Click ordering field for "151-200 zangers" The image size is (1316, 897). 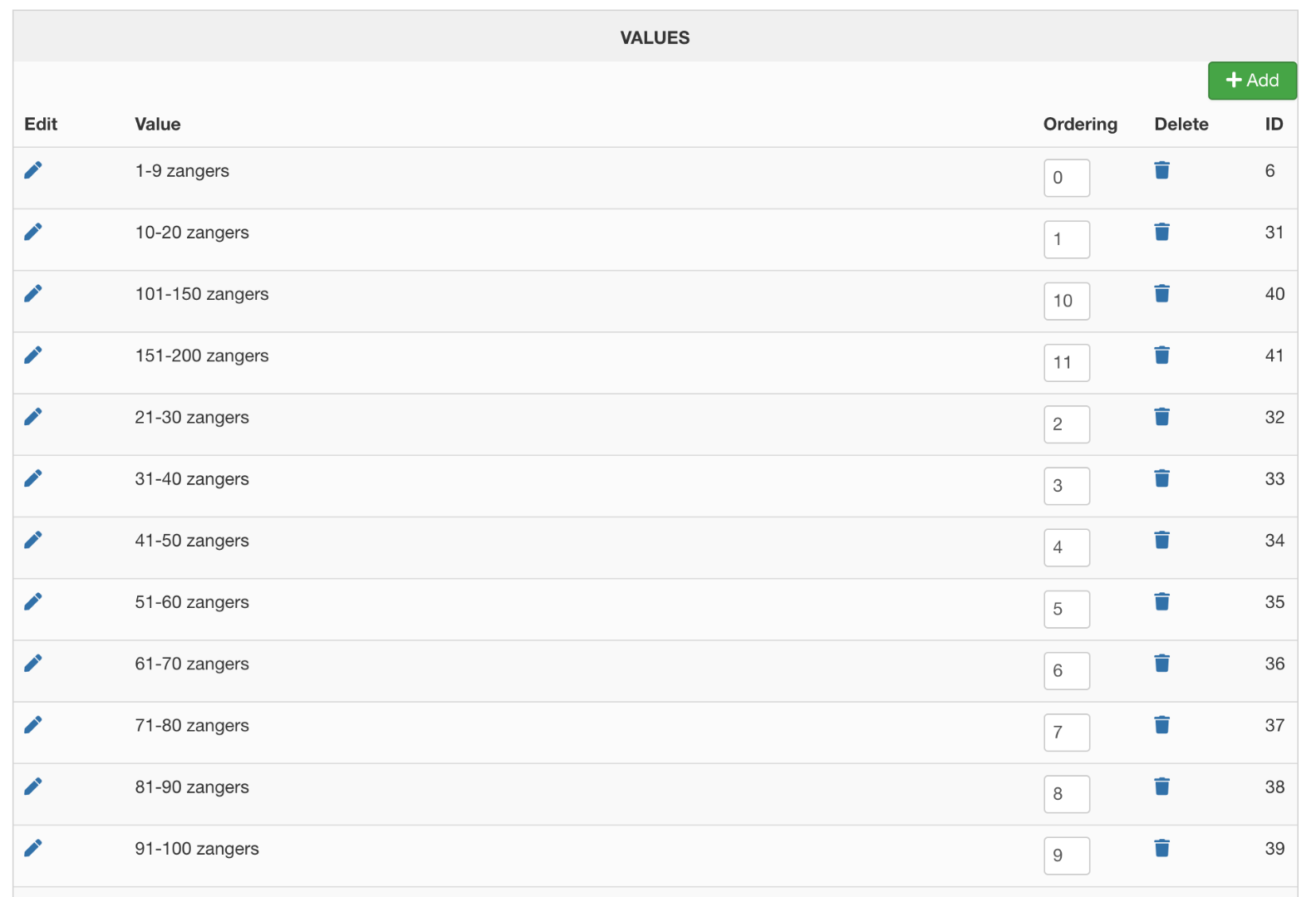(1066, 363)
